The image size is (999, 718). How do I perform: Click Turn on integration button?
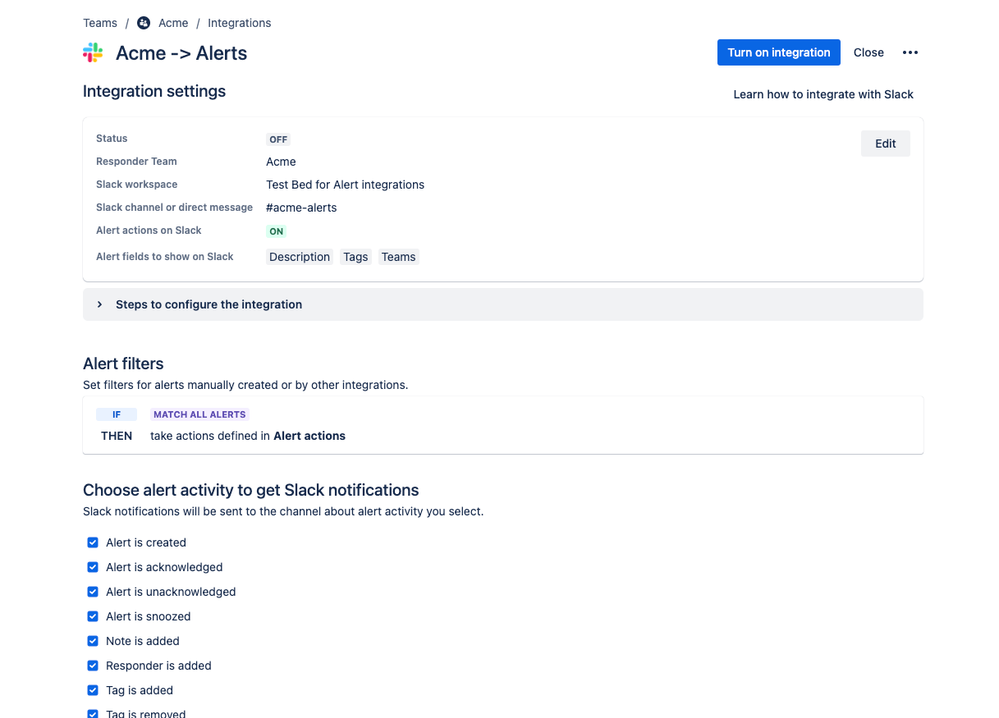pyautogui.click(x=779, y=52)
